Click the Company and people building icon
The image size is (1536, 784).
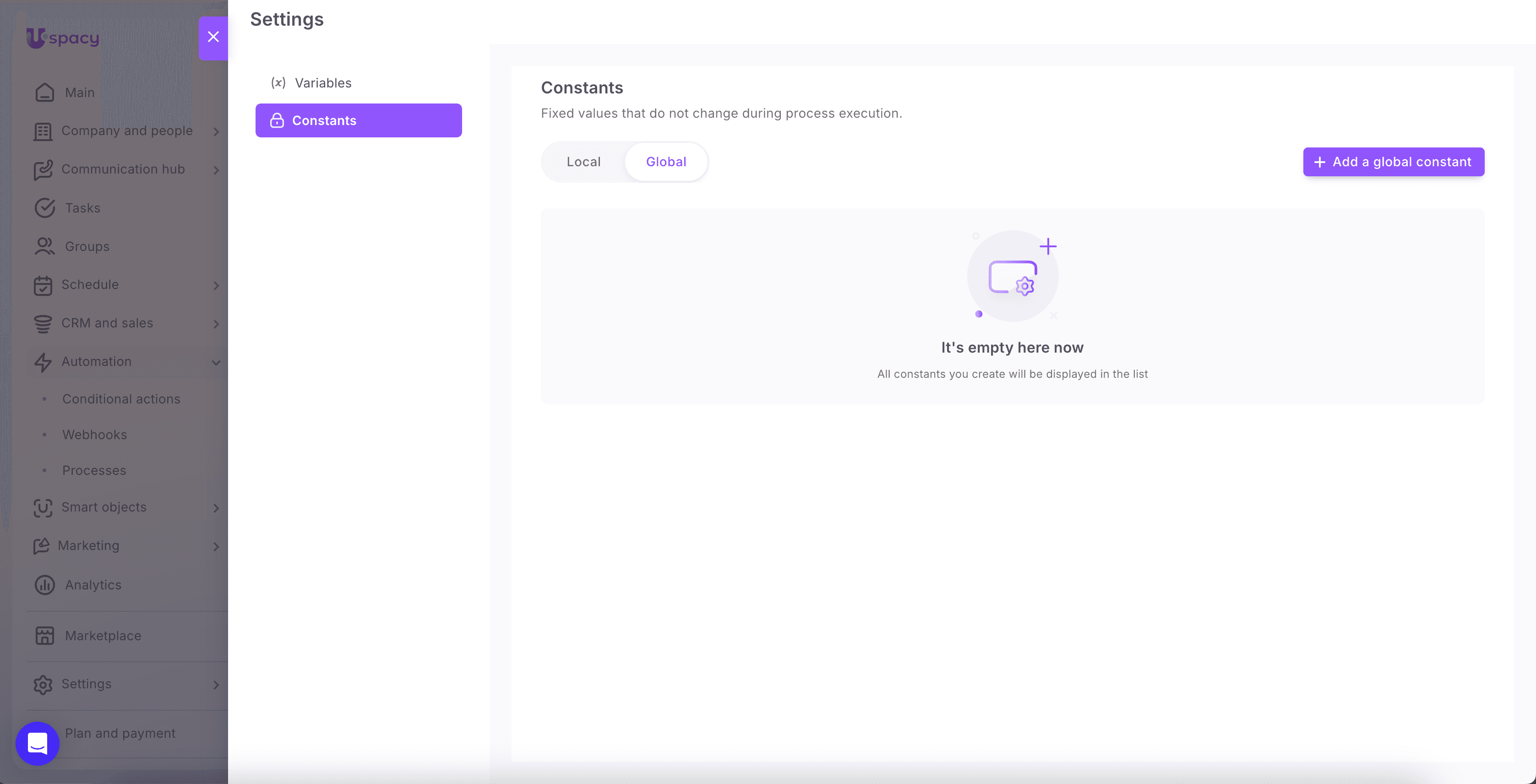[43, 131]
